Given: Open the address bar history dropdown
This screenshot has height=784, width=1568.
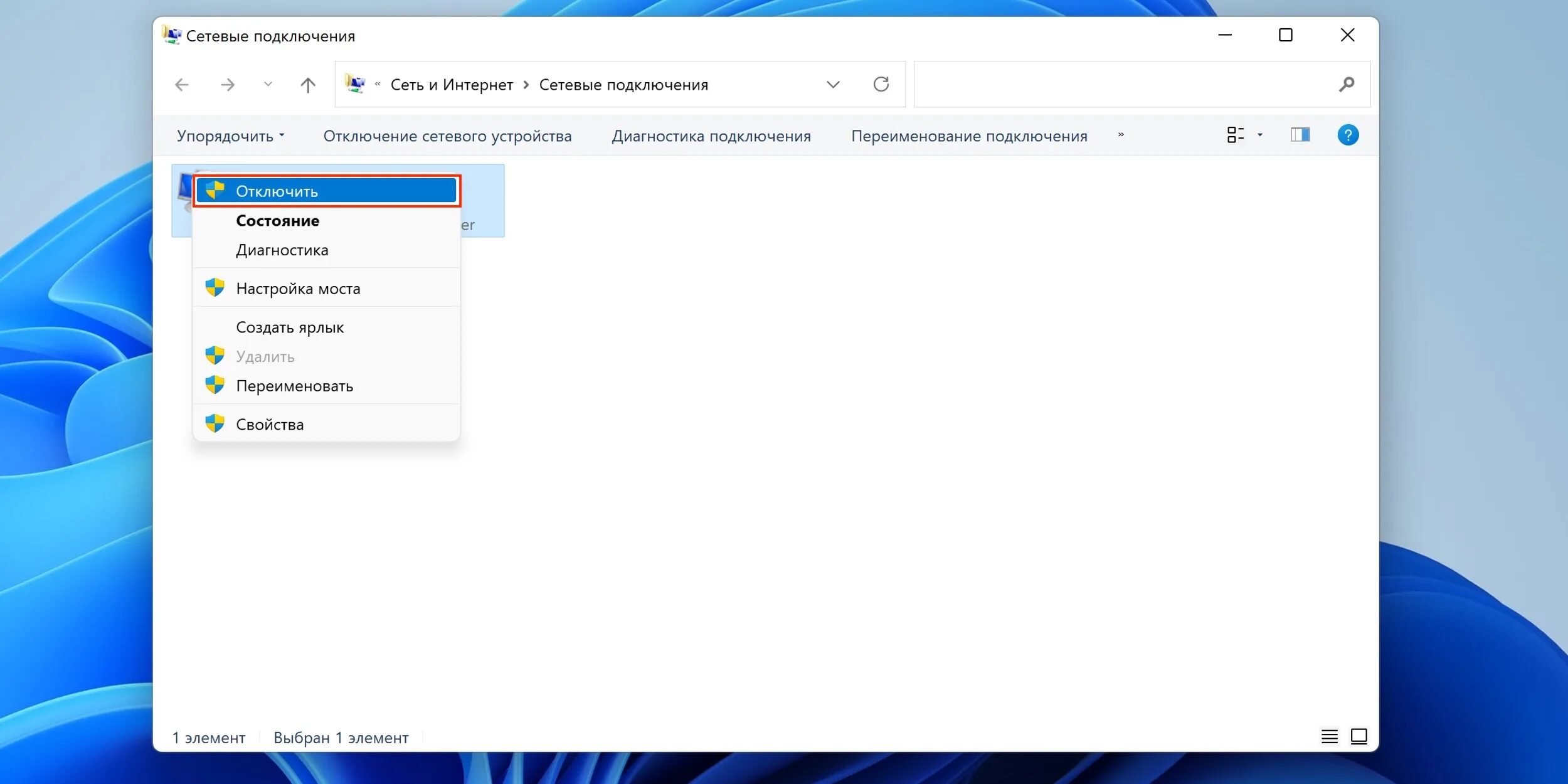Looking at the screenshot, I should click(833, 85).
